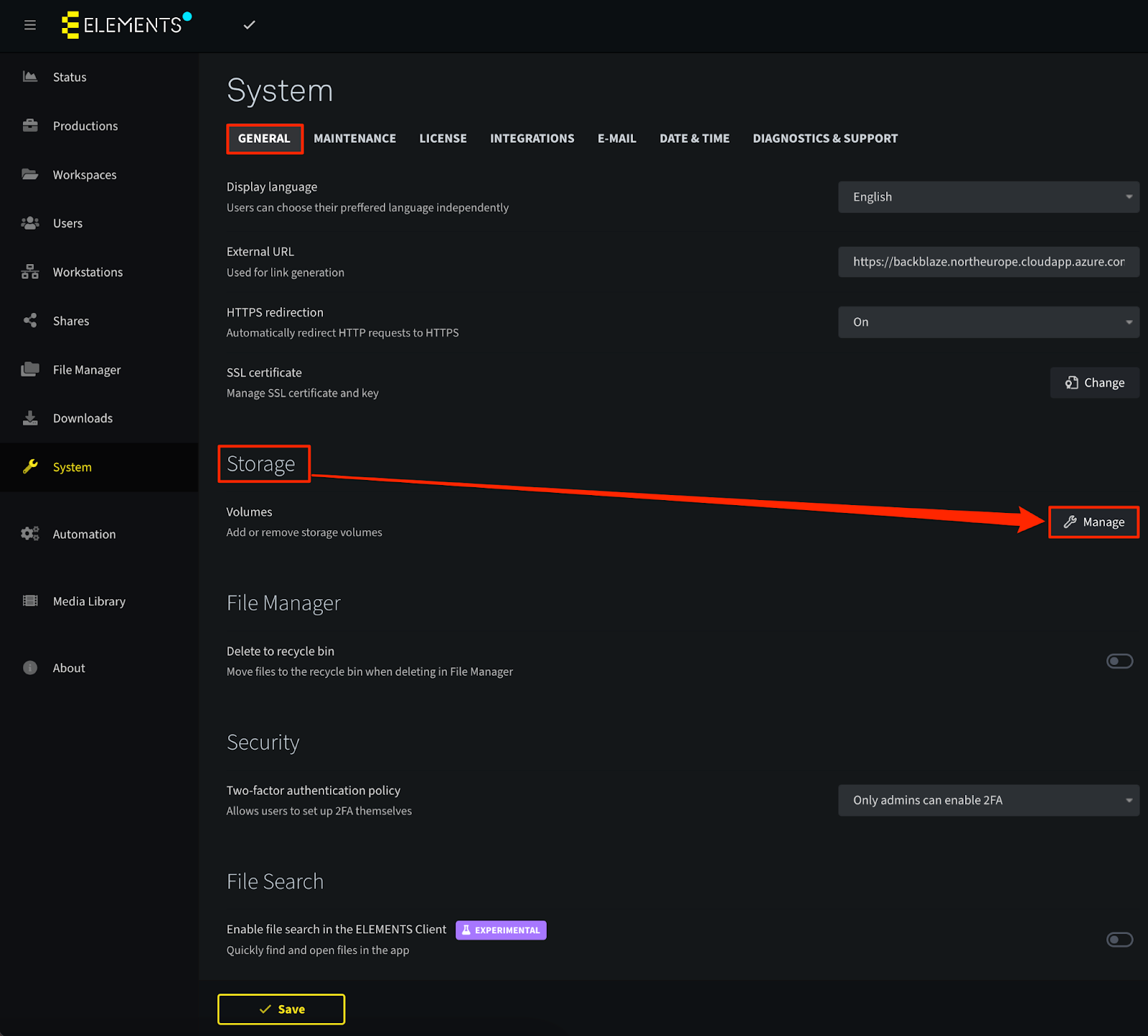Click 'Two-factor authentication policy' label
The height and width of the screenshot is (1036, 1148).
click(314, 790)
